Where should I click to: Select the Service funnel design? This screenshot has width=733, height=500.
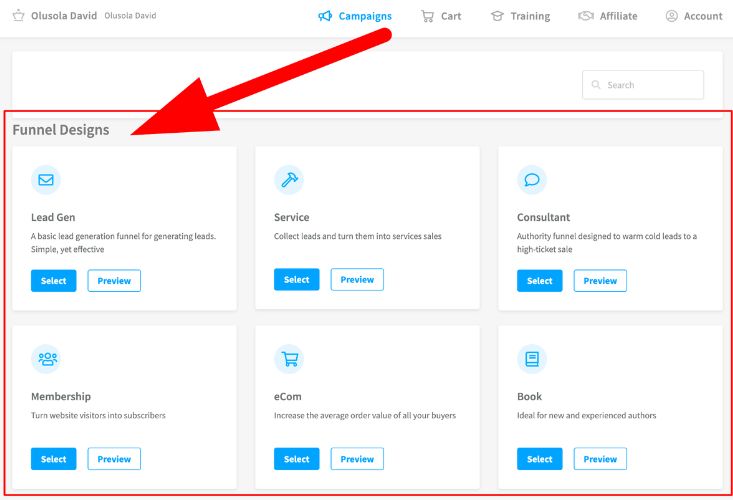297,279
